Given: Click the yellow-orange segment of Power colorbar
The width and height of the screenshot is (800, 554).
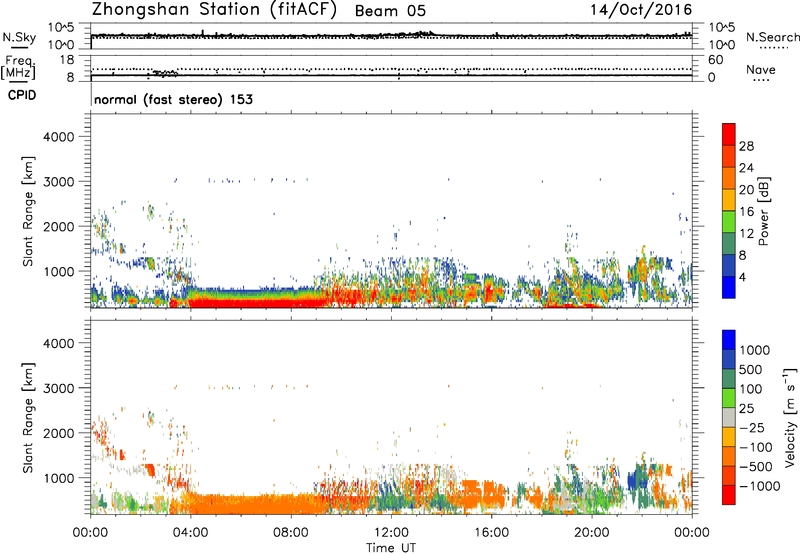Looking at the screenshot, I should click(x=729, y=200).
